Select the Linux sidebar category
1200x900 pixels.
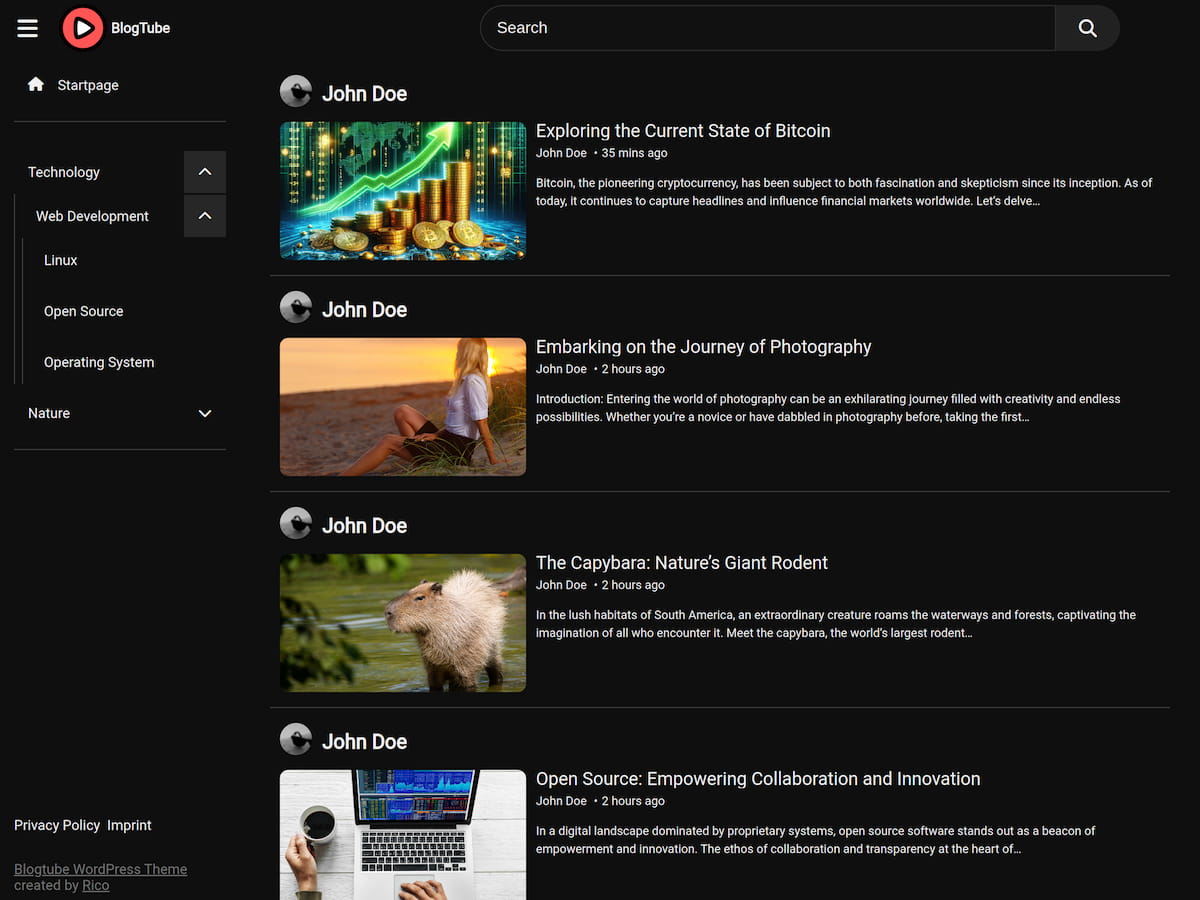coord(60,260)
